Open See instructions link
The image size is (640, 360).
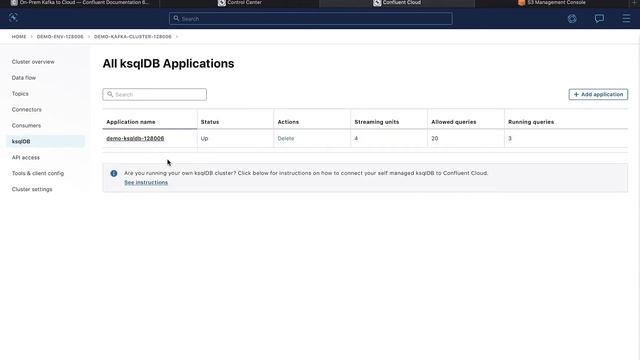click(146, 182)
